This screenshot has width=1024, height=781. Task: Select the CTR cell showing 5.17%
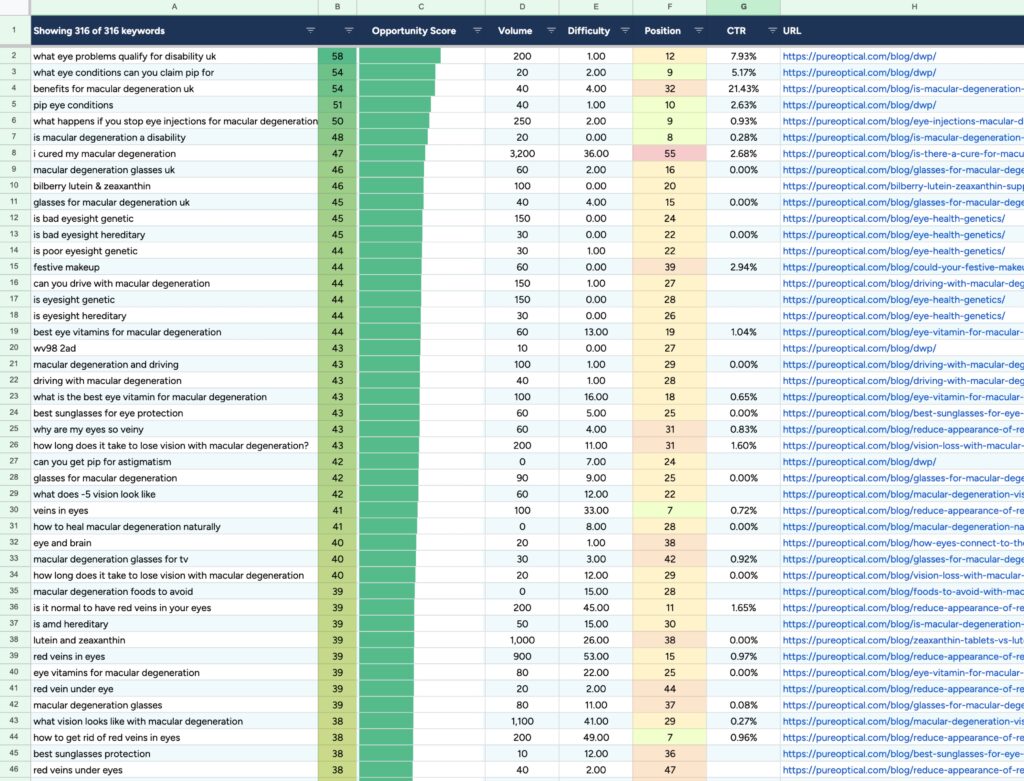744,72
